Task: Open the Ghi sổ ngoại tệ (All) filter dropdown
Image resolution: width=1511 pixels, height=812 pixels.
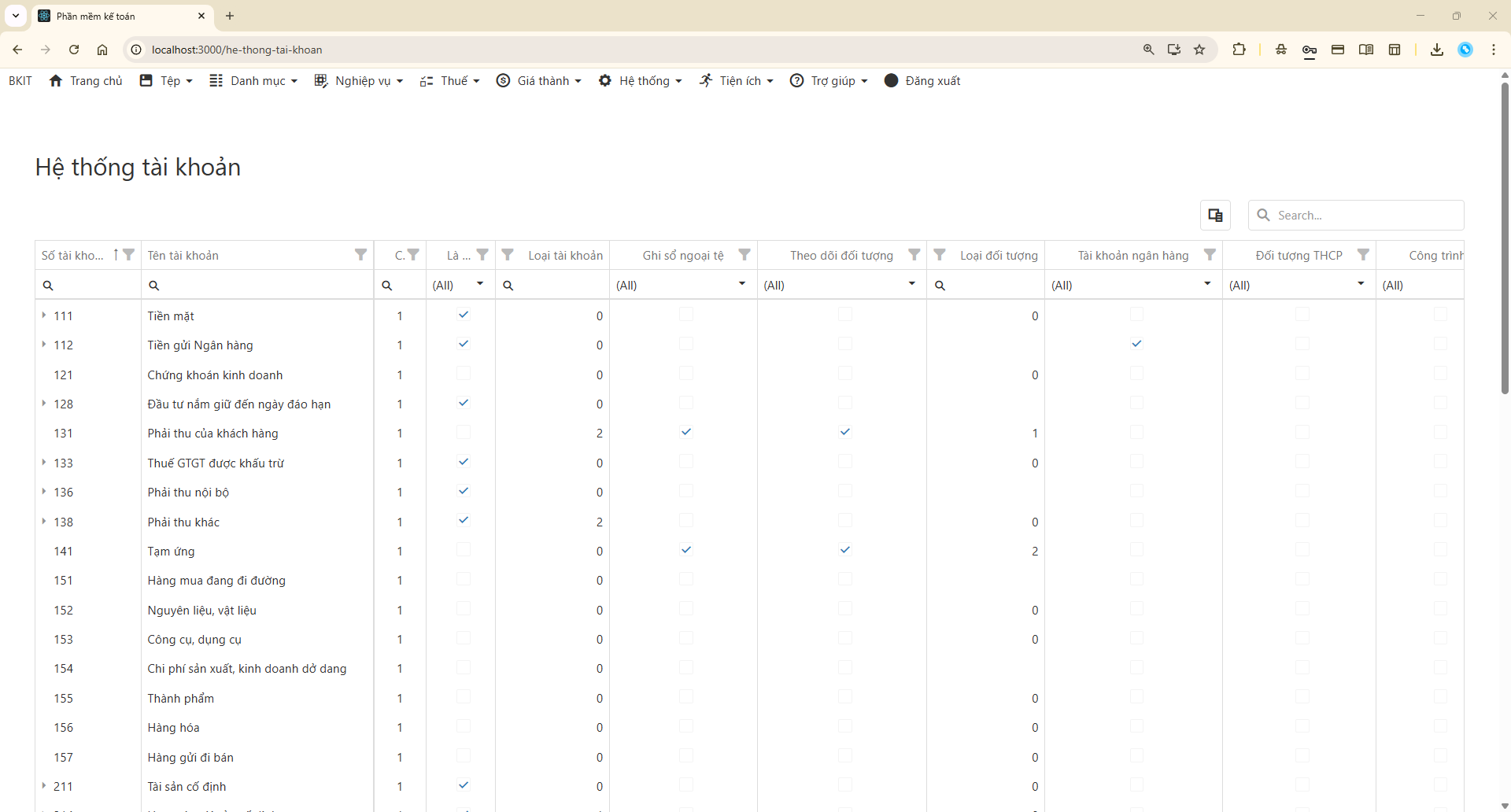Action: [x=741, y=284]
